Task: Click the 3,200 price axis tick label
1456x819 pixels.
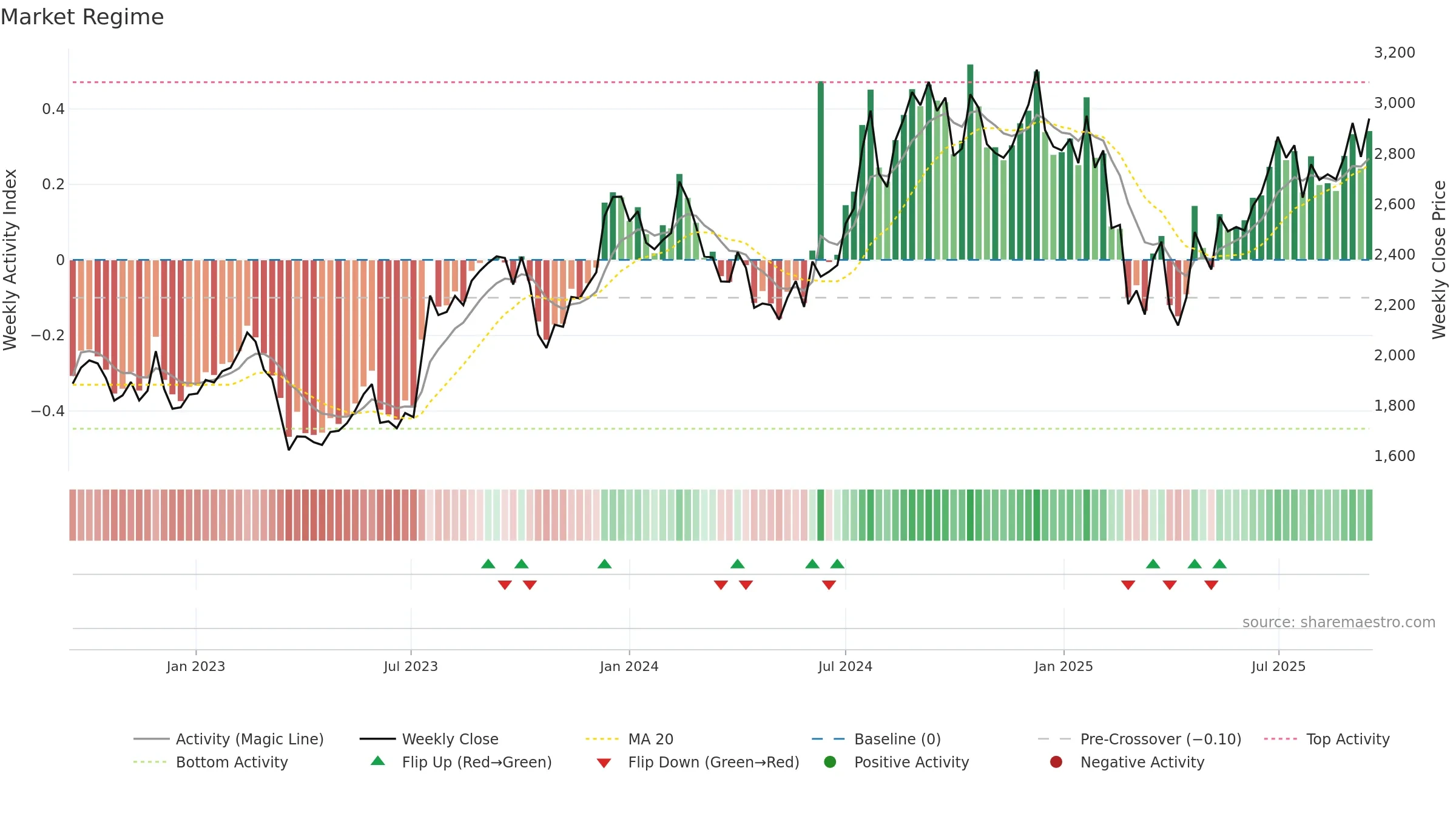Action: [1395, 53]
